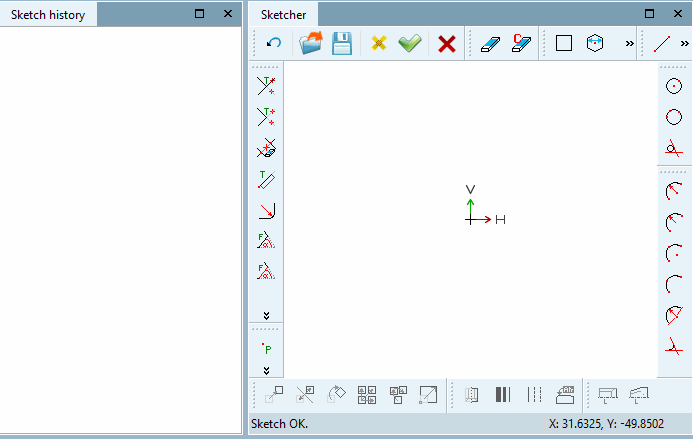Toggle the dashed vertical lines icon

[x=534, y=394]
